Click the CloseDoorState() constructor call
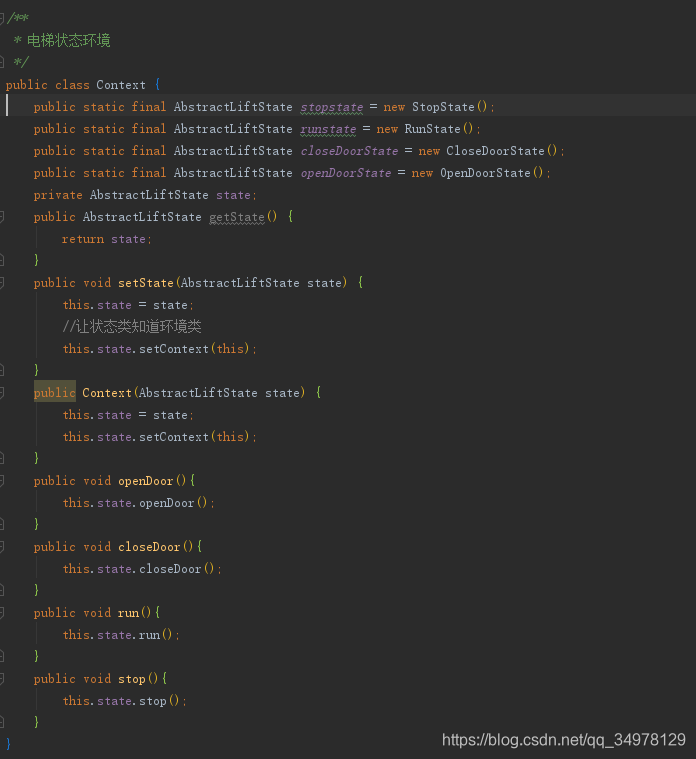Viewport: 696px width, 759px height. click(x=501, y=151)
